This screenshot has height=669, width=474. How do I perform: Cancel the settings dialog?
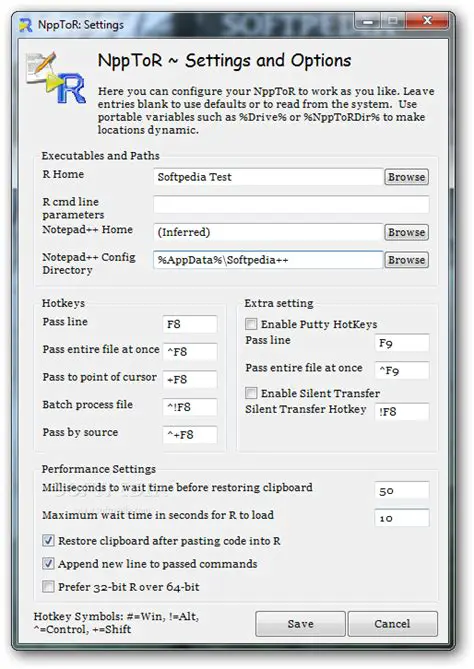pos(393,624)
